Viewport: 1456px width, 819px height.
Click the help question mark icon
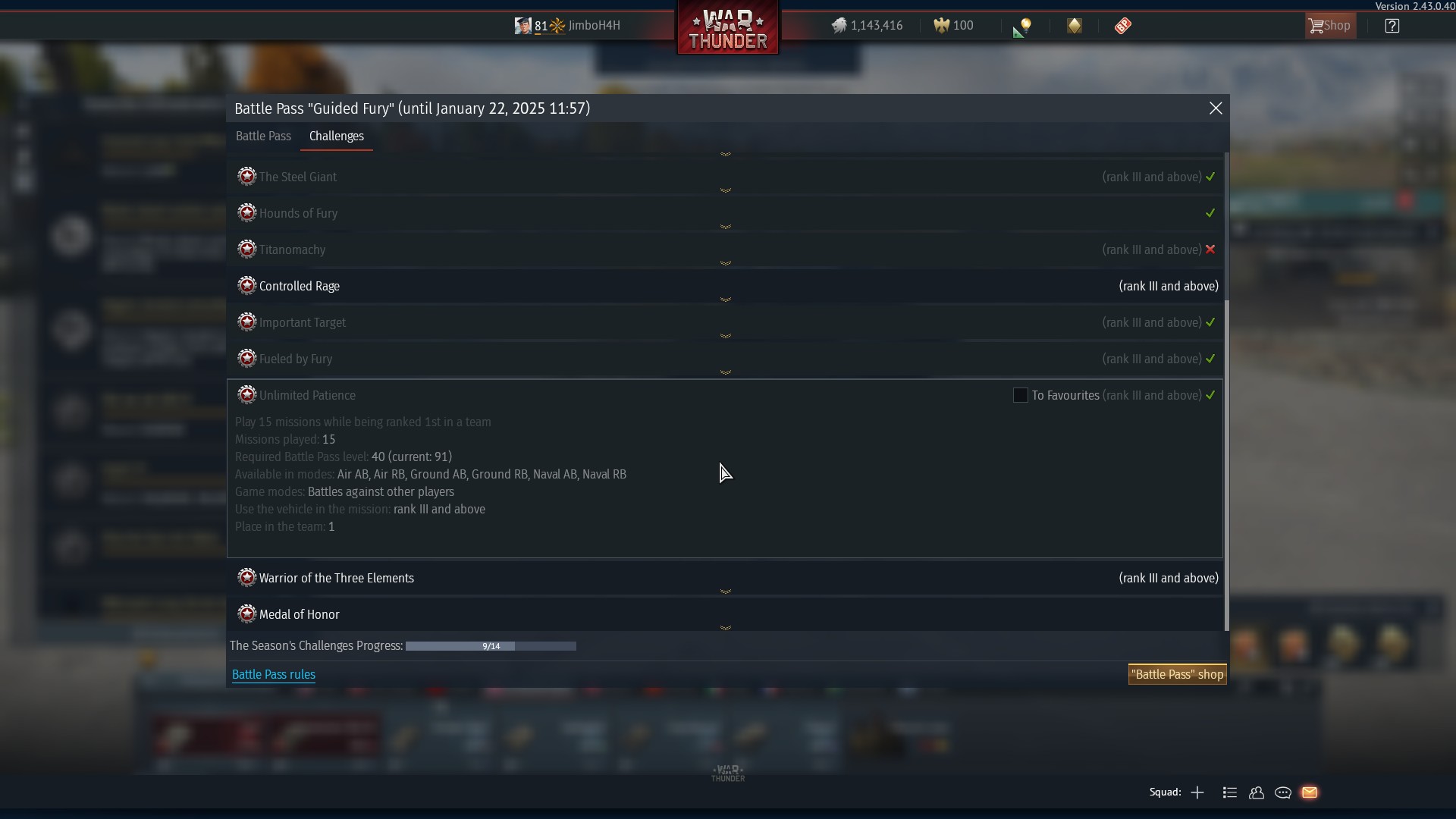pos(1392,26)
